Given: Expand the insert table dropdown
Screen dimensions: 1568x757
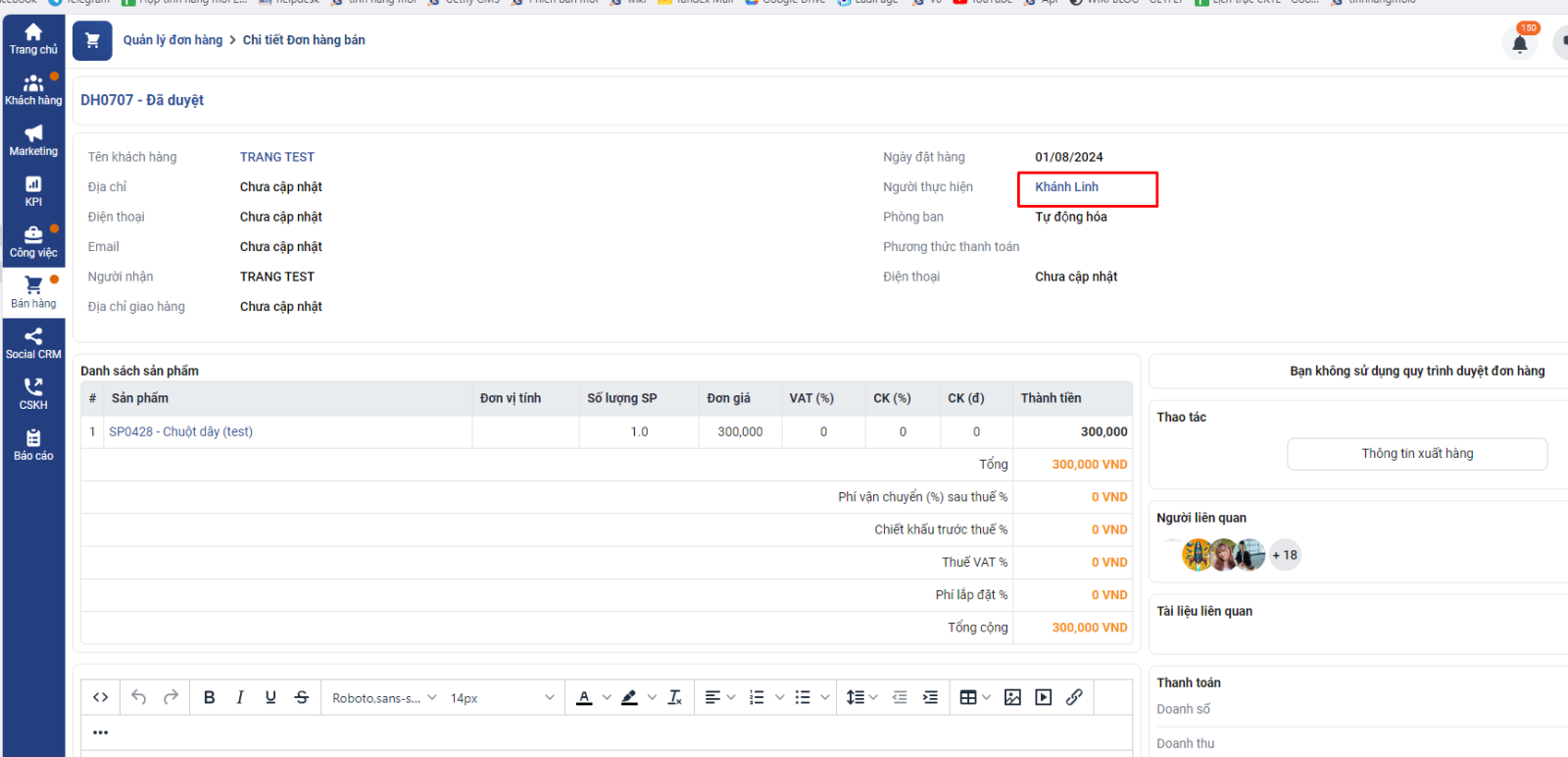Looking at the screenshot, I should tap(986, 697).
